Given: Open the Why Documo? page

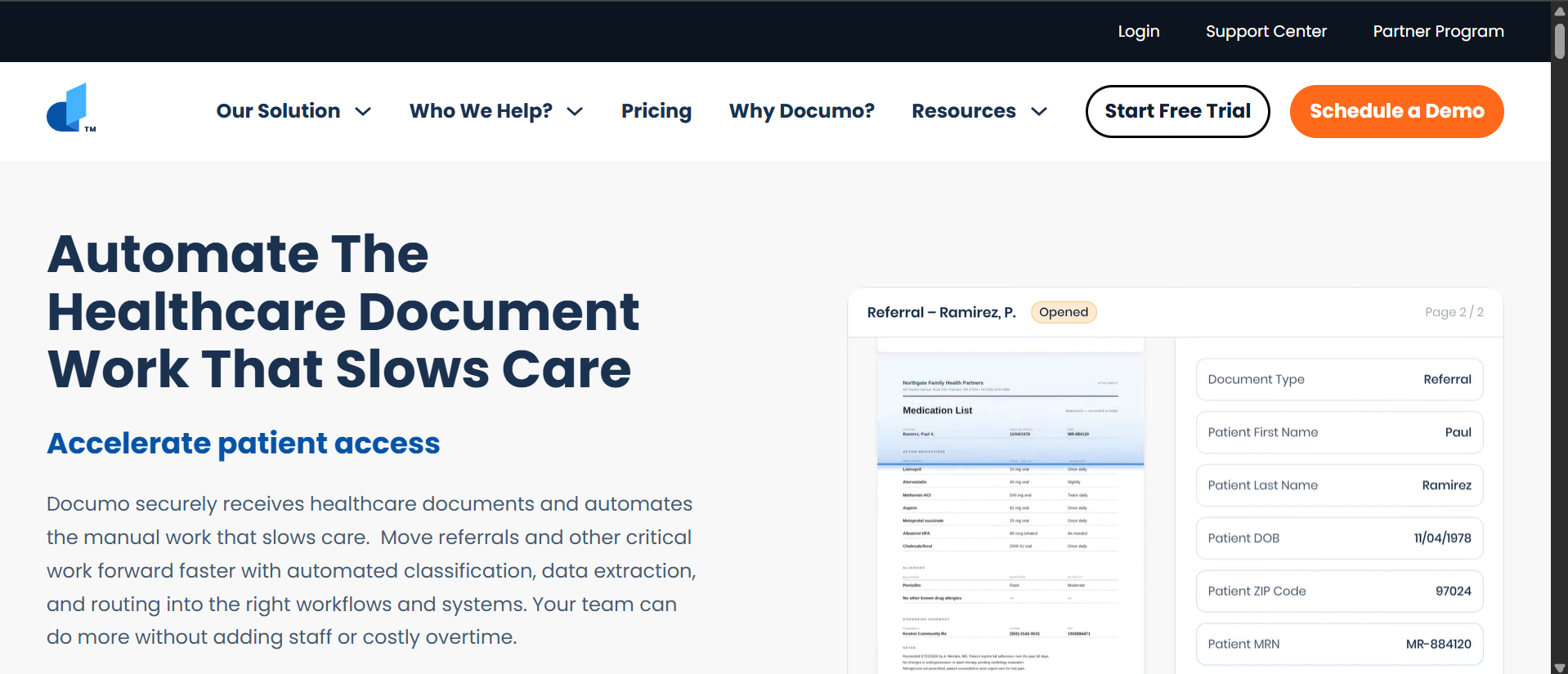Looking at the screenshot, I should [801, 111].
